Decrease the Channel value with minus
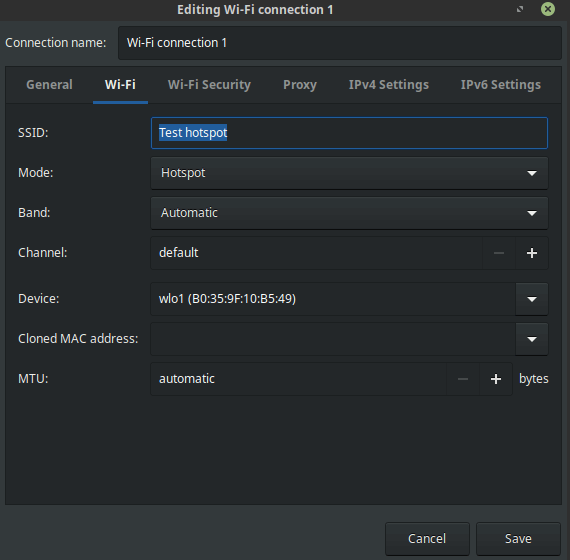Screen dimensions: 570x560 pyautogui.click(x=499, y=253)
